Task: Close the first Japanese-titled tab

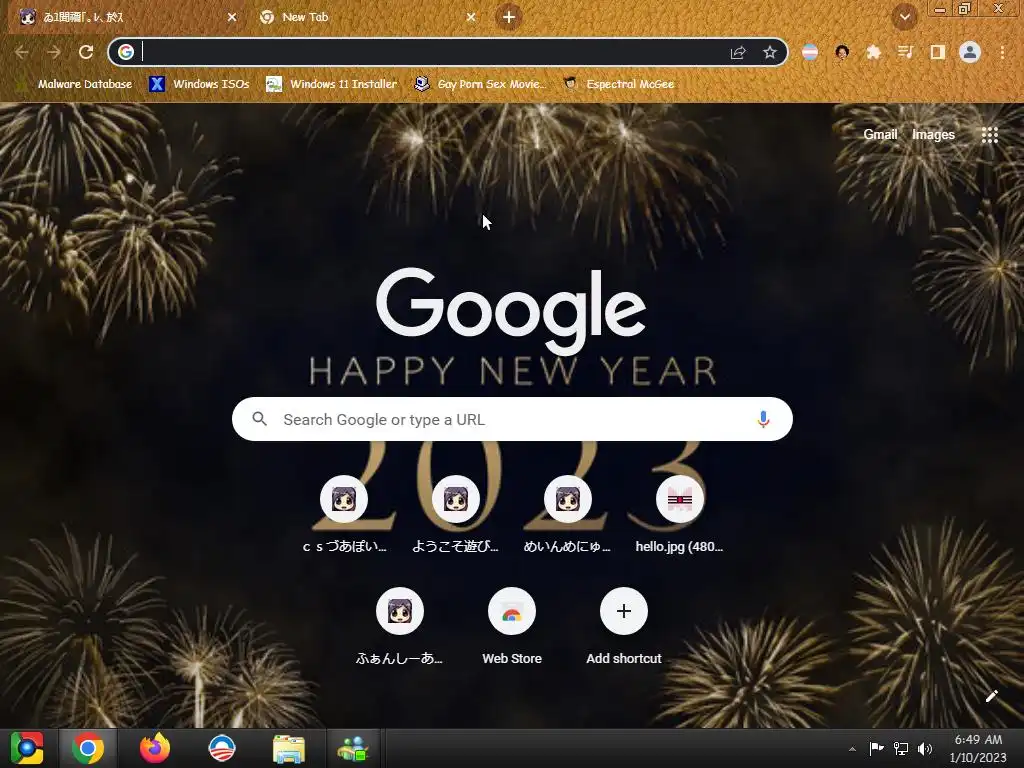Action: point(232,17)
